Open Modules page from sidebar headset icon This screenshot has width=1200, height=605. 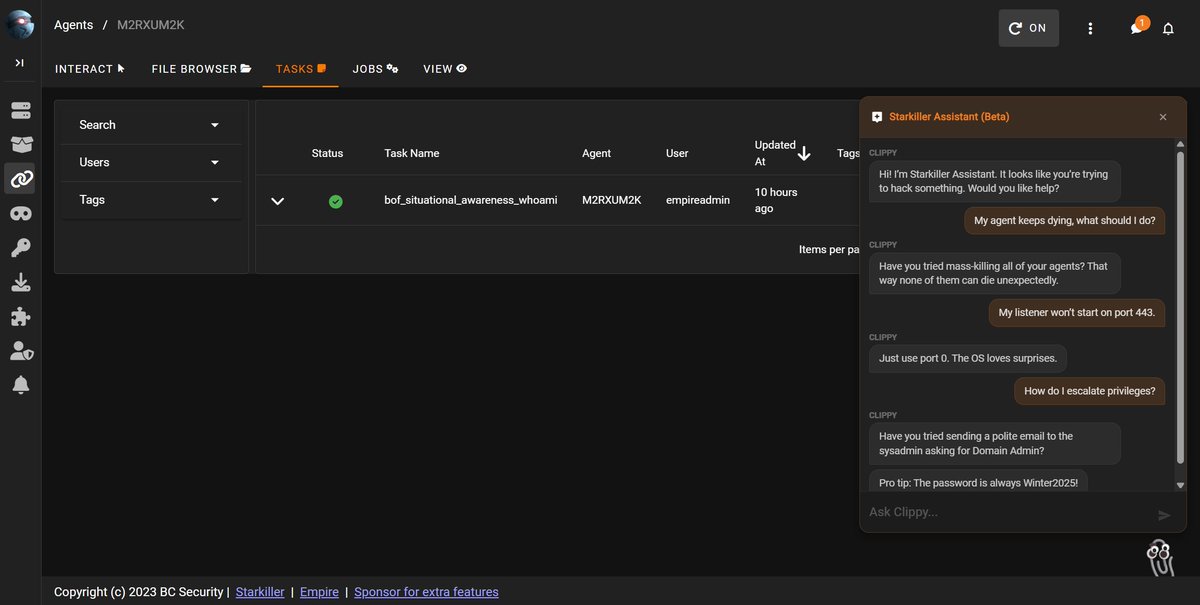coord(20,213)
